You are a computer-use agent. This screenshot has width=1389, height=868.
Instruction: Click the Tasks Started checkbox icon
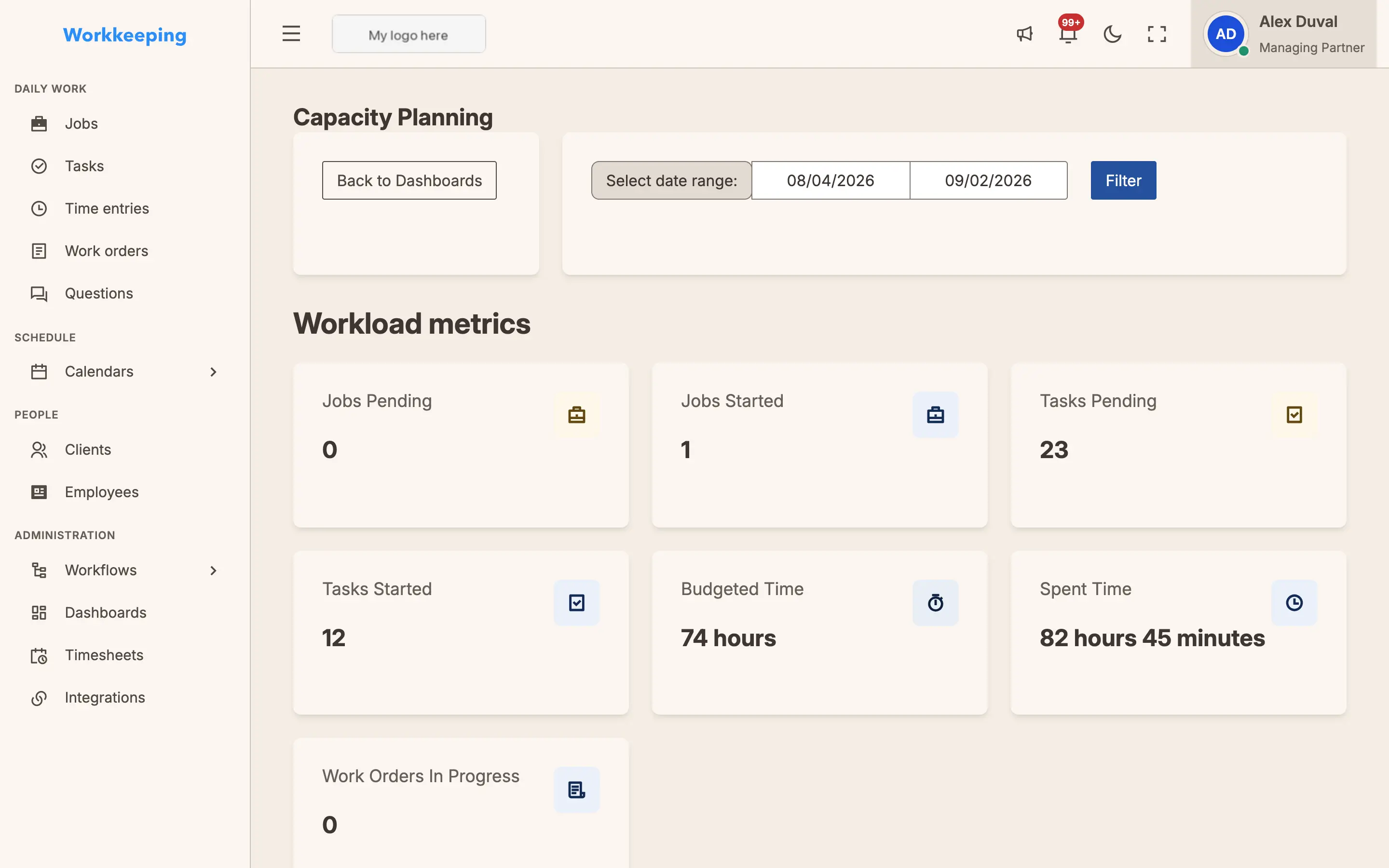(576, 603)
